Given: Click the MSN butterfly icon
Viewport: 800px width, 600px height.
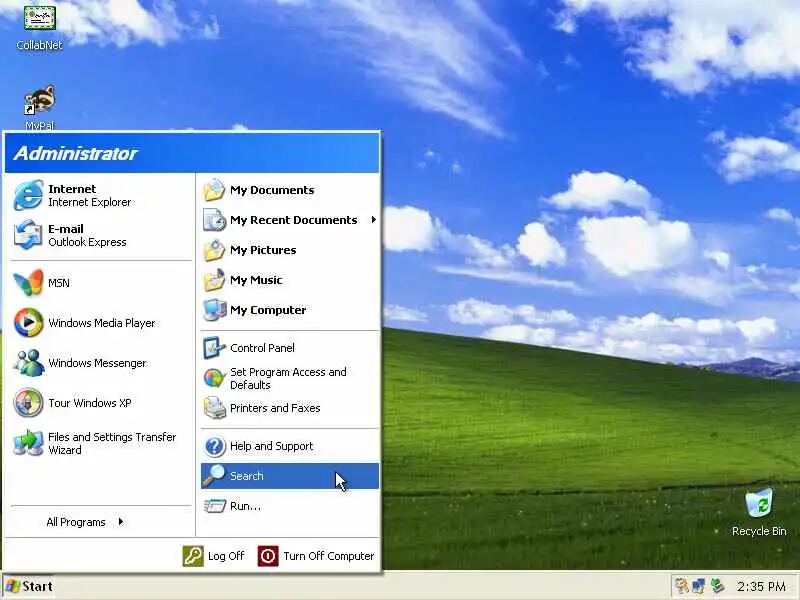Looking at the screenshot, I should pos(28,283).
